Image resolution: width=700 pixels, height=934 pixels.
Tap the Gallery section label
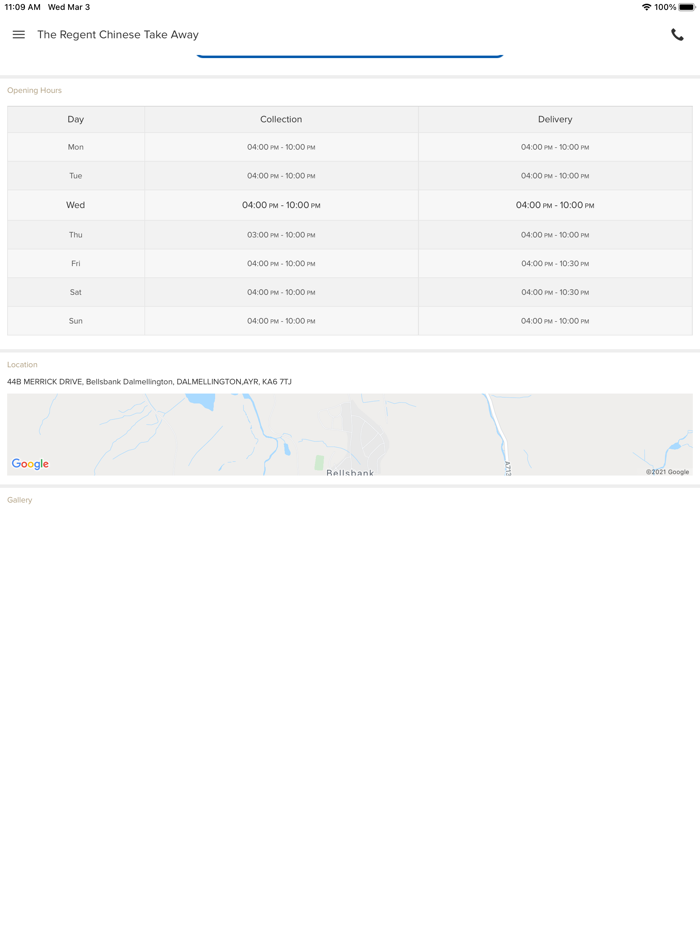click(20, 500)
